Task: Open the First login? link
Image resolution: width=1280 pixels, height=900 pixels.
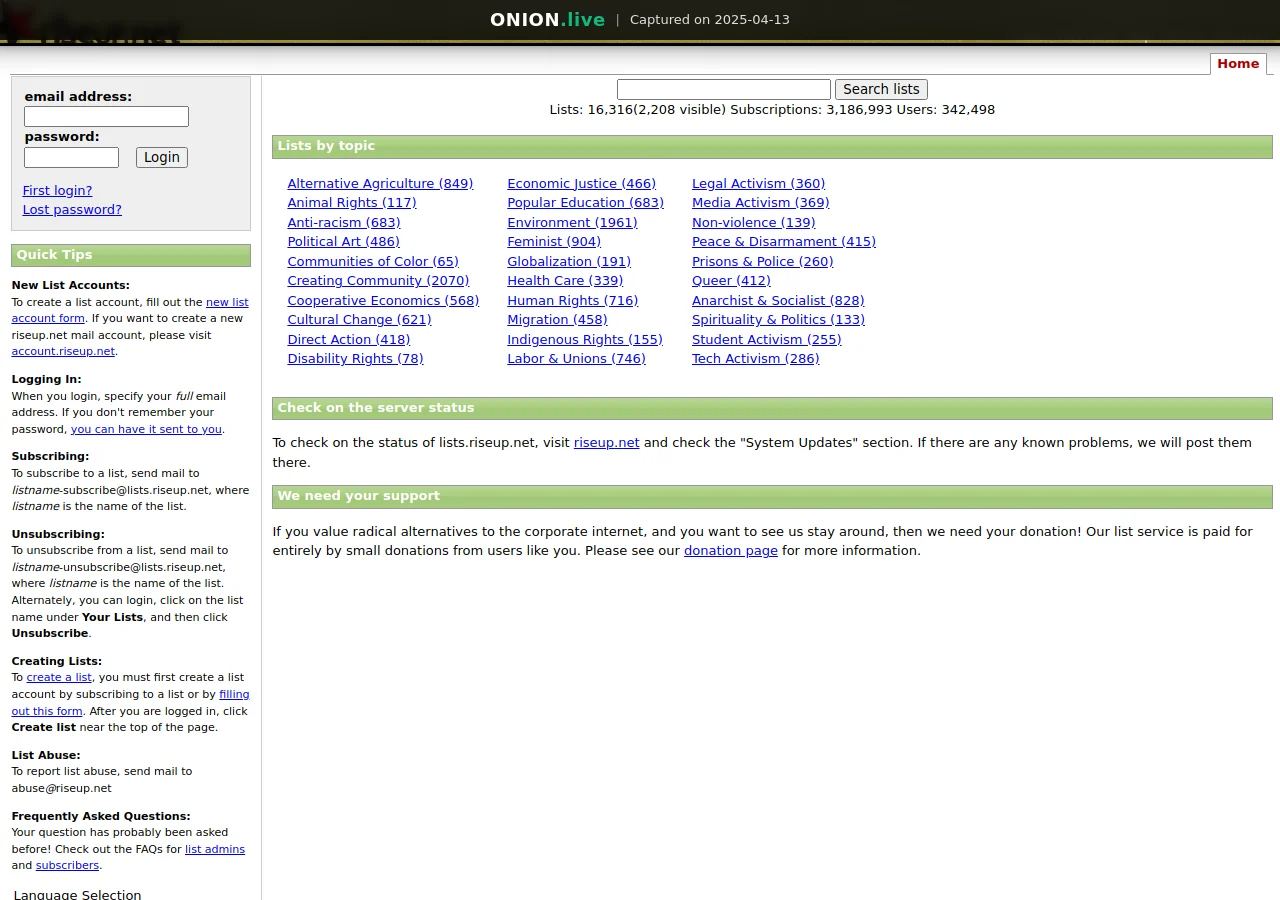Action: click(x=57, y=191)
